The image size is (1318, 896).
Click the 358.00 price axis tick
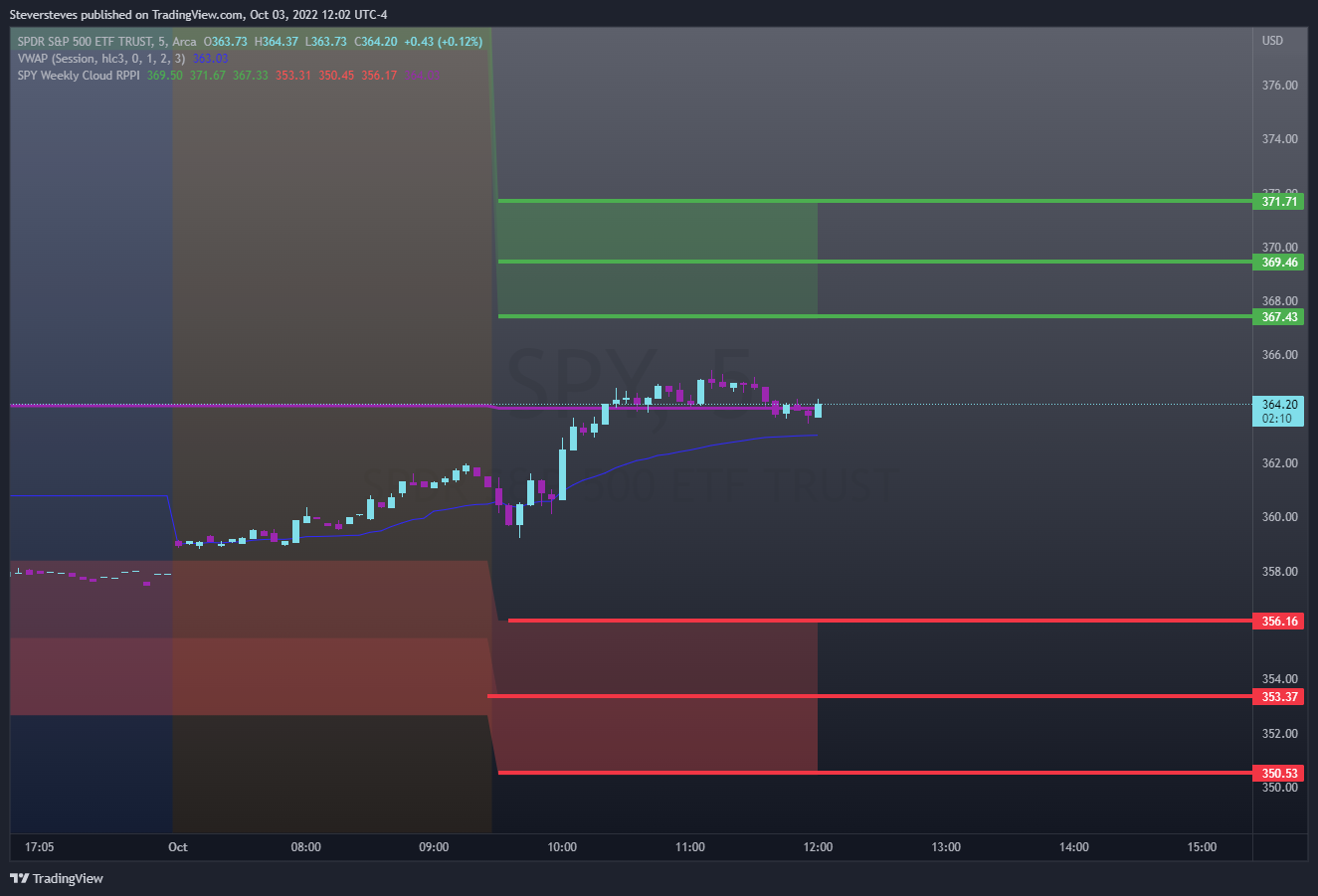pyautogui.click(x=1279, y=572)
